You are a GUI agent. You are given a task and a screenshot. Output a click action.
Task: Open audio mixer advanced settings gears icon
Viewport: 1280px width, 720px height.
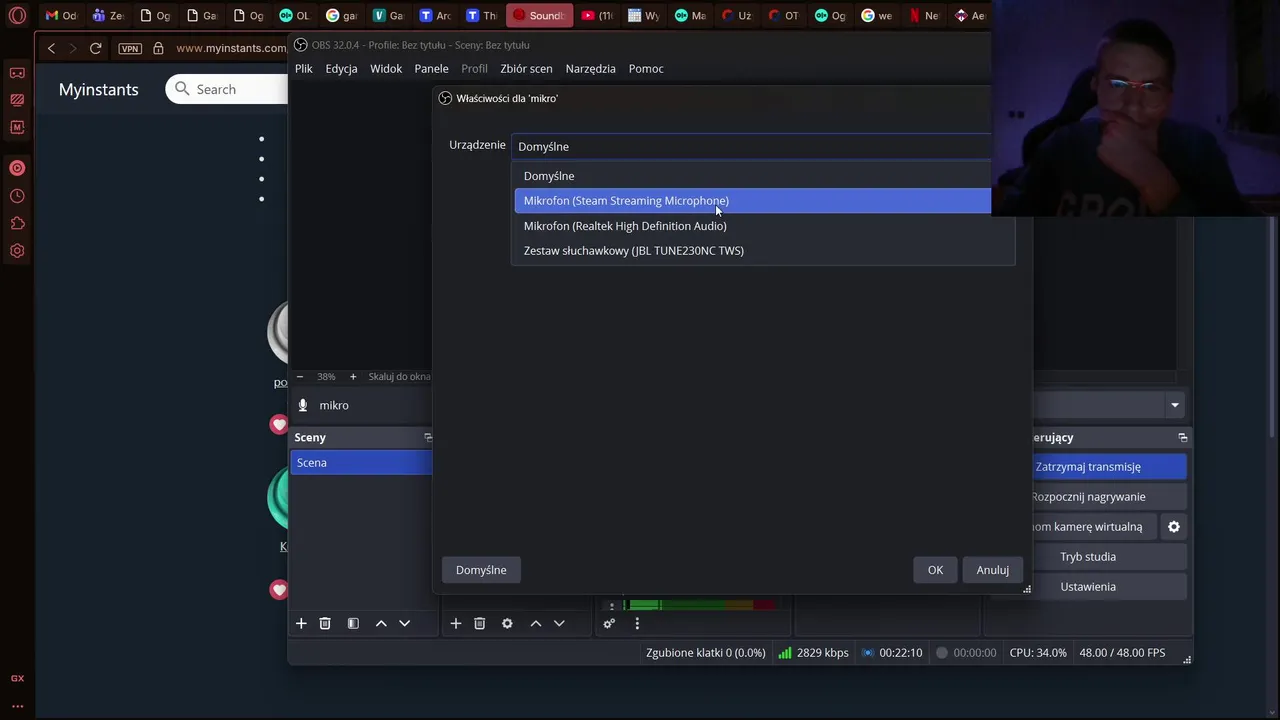pos(609,623)
